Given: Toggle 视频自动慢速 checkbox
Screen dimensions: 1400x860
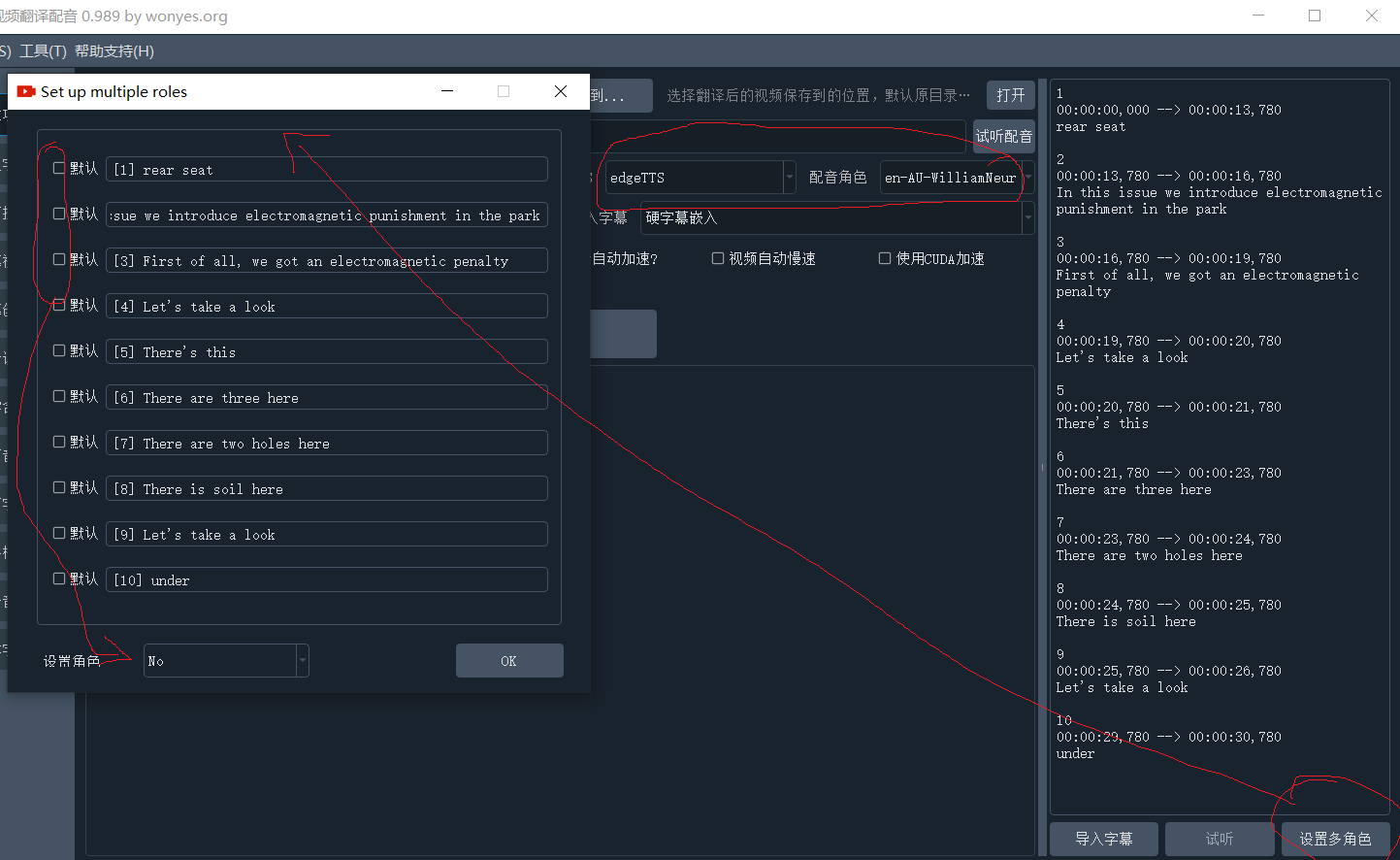Looking at the screenshot, I should pos(718,258).
